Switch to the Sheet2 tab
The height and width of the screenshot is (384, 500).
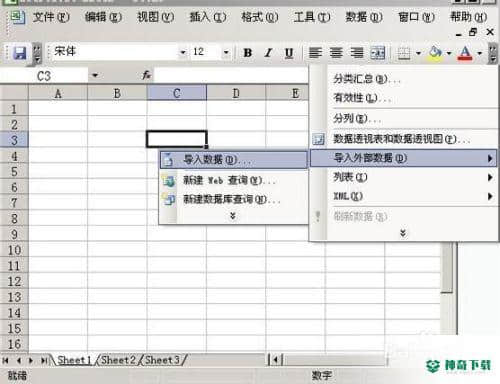pyautogui.click(x=118, y=360)
